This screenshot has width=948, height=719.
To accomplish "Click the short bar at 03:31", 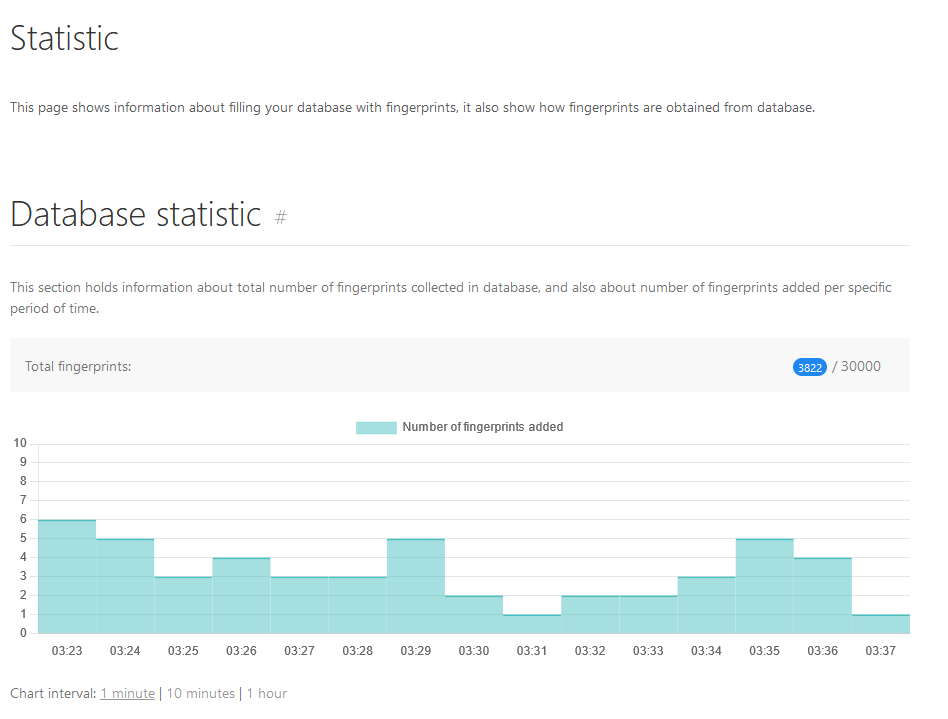I will pyautogui.click(x=532, y=624).
